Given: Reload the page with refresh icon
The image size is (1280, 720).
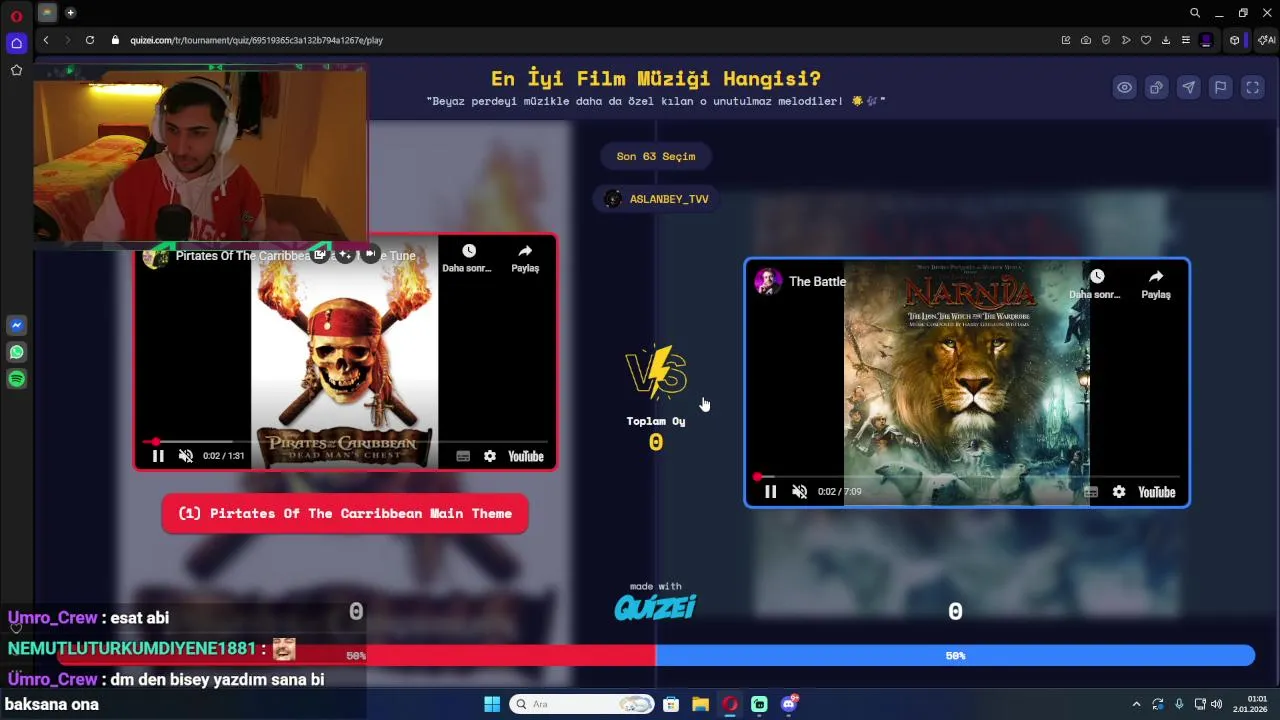Looking at the screenshot, I should point(90,40).
